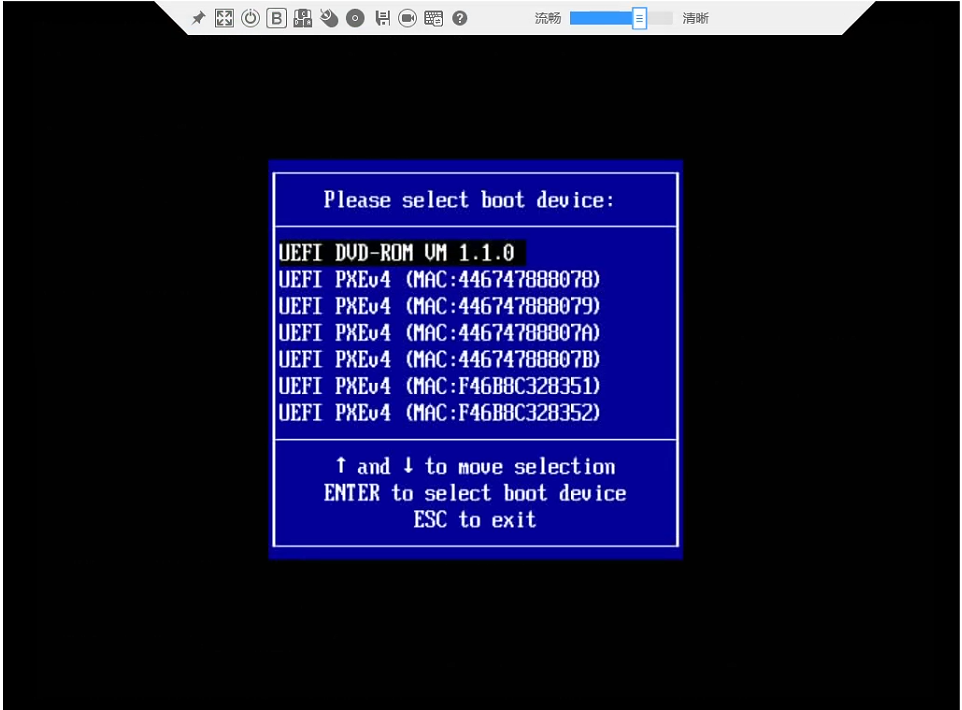Select PXEv4 entry with MAC F46B8C328352

click(439, 413)
